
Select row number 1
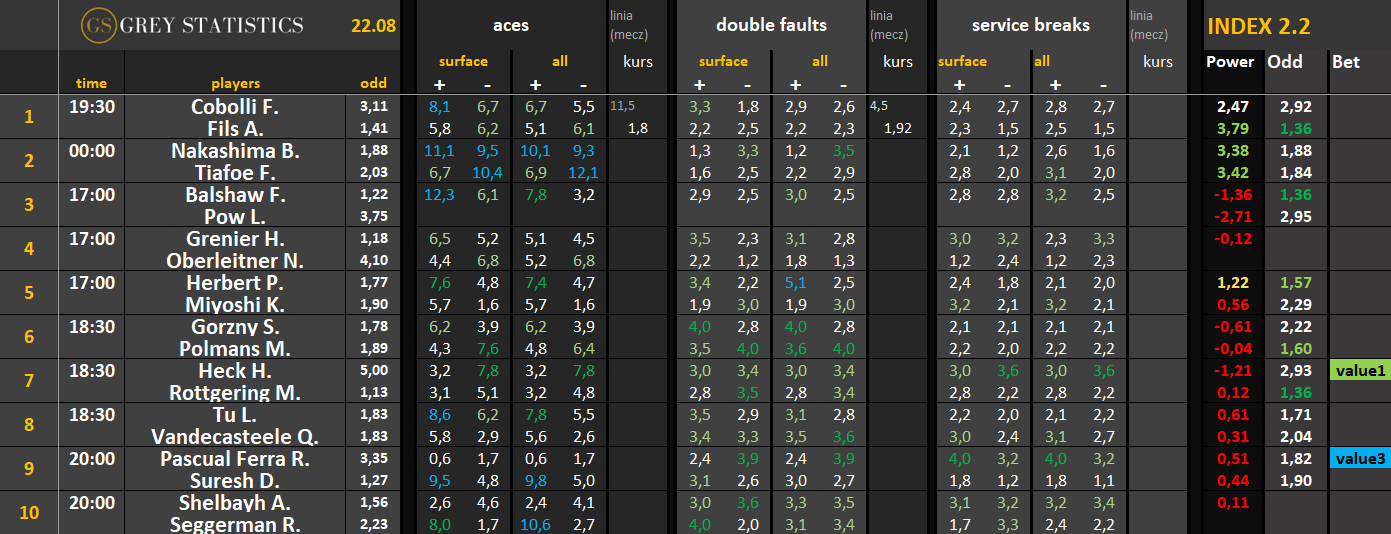(x=28, y=117)
